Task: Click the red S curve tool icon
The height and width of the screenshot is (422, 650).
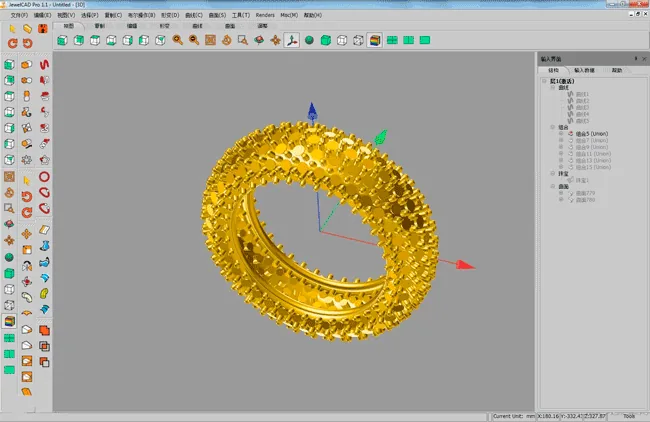Action: coord(44,64)
